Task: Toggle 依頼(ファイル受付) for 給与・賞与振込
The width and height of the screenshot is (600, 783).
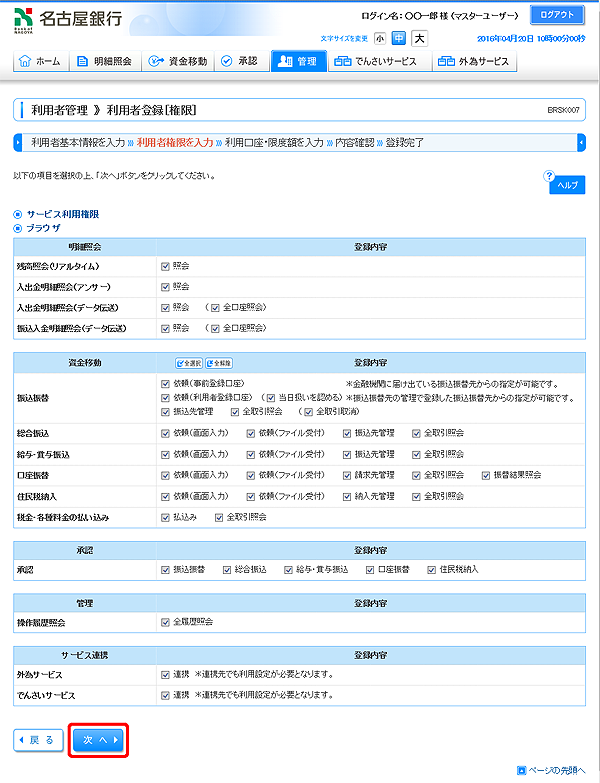Action: point(251,454)
